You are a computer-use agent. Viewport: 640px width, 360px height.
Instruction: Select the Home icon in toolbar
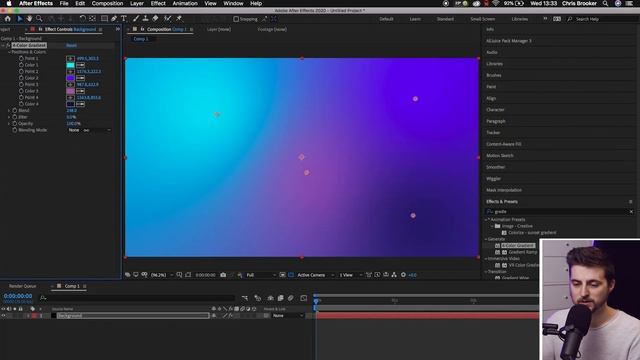pos(7,19)
